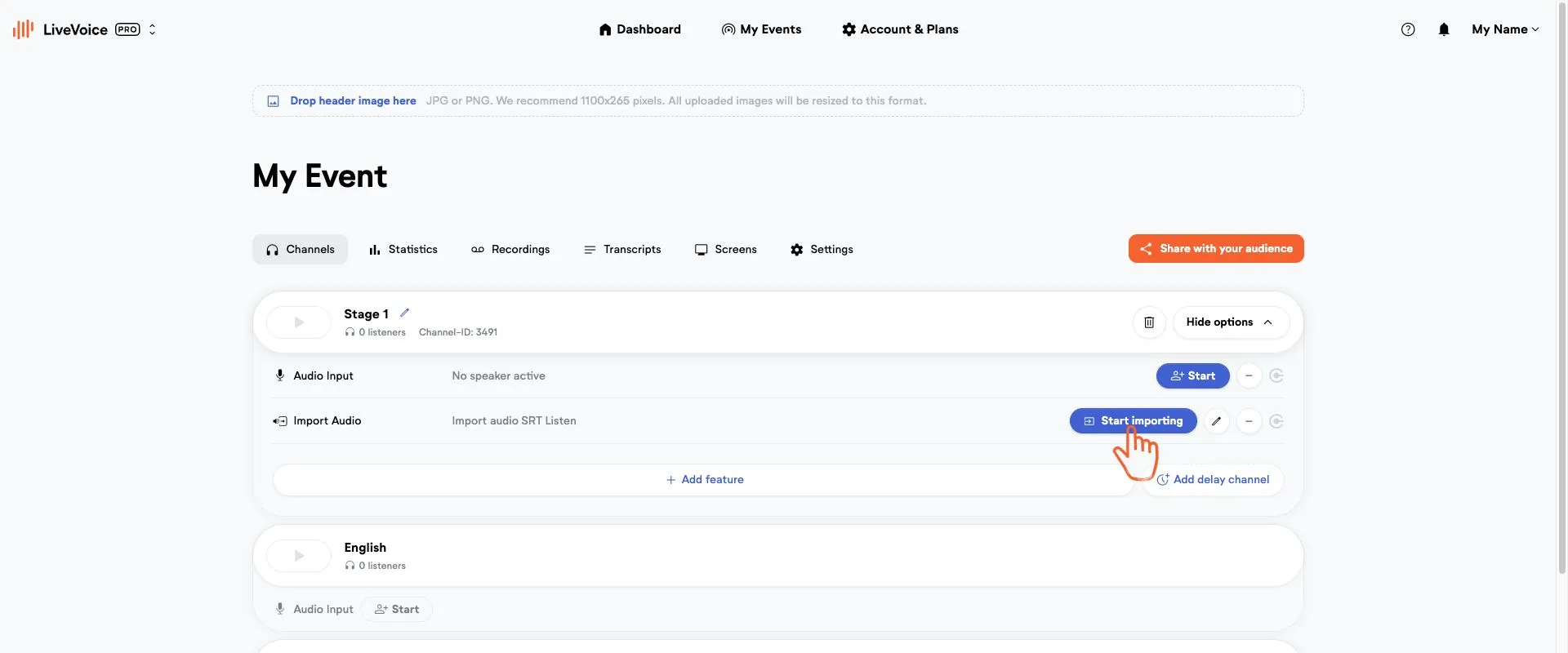This screenshot has height=653, width=1568.
Task: Play the Stage 1 channel
Action: pos(299,322)
